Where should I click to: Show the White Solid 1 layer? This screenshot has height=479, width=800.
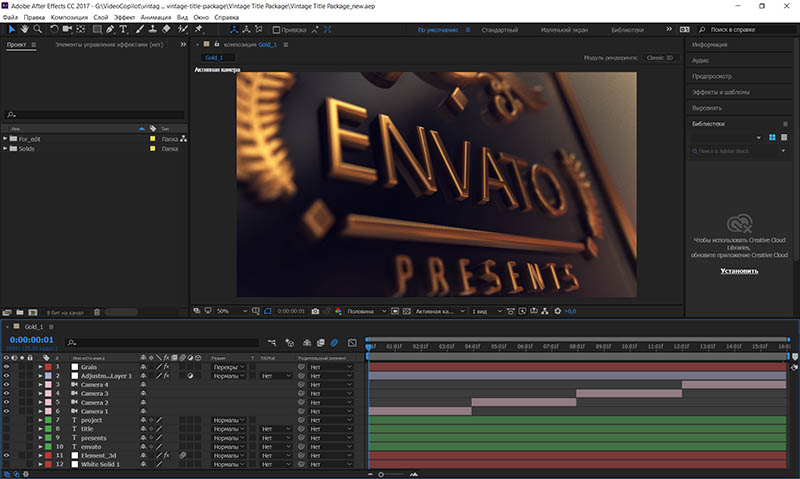point(6,464)
